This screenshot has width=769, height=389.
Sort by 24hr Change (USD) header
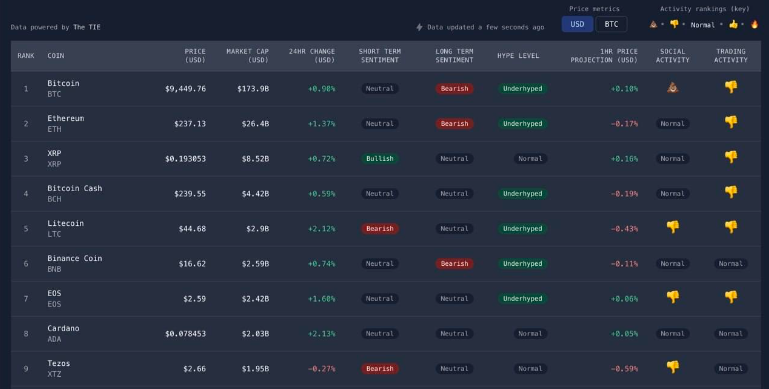coord(312,55)
